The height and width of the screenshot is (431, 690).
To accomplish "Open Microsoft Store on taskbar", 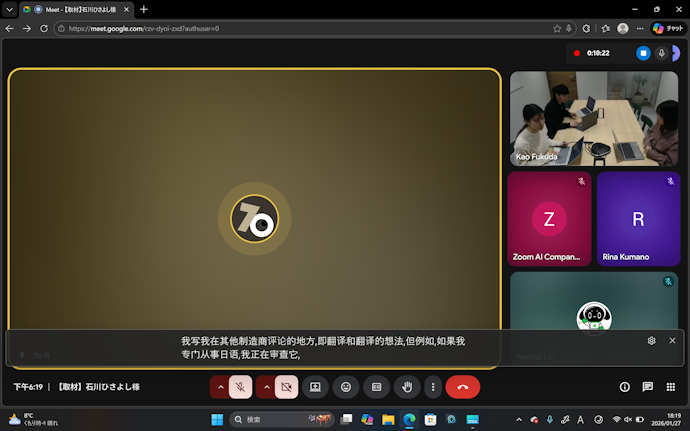I will (x=430, y=420).
